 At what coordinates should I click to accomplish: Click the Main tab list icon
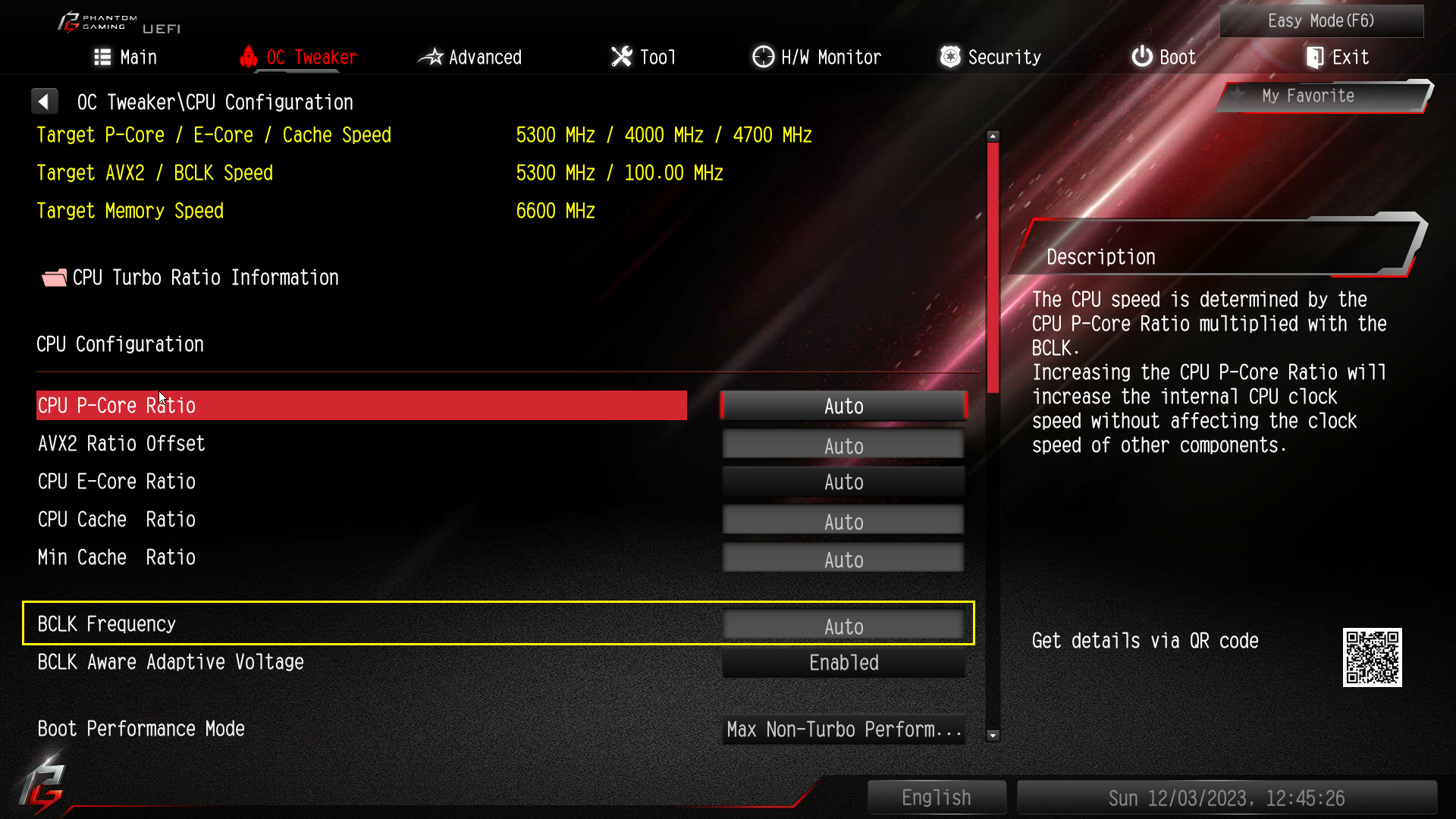pyautogui.click(x=102, y=57)
